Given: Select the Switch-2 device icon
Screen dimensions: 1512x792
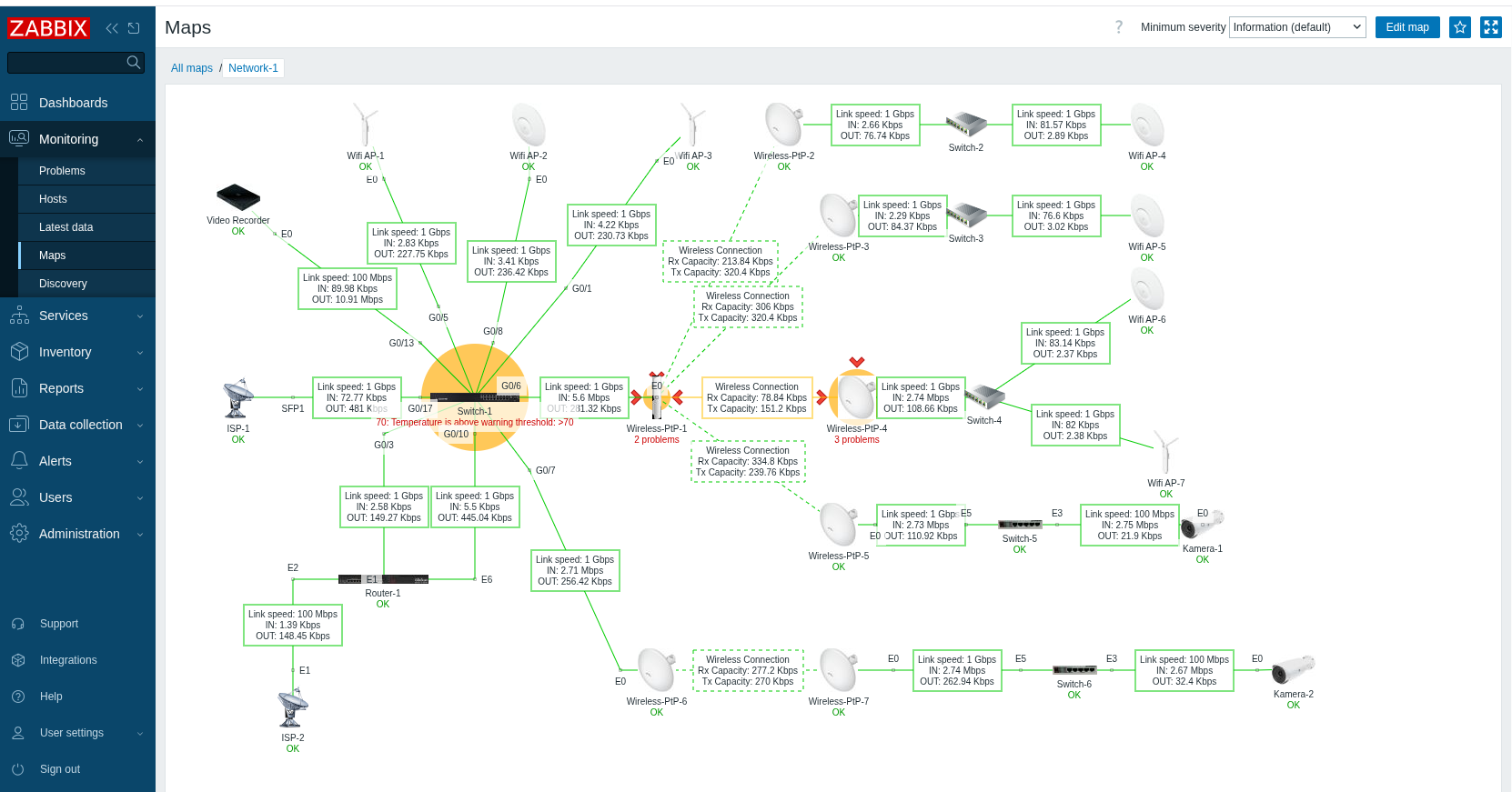Looking at the screenshot, I should point(965,125).
